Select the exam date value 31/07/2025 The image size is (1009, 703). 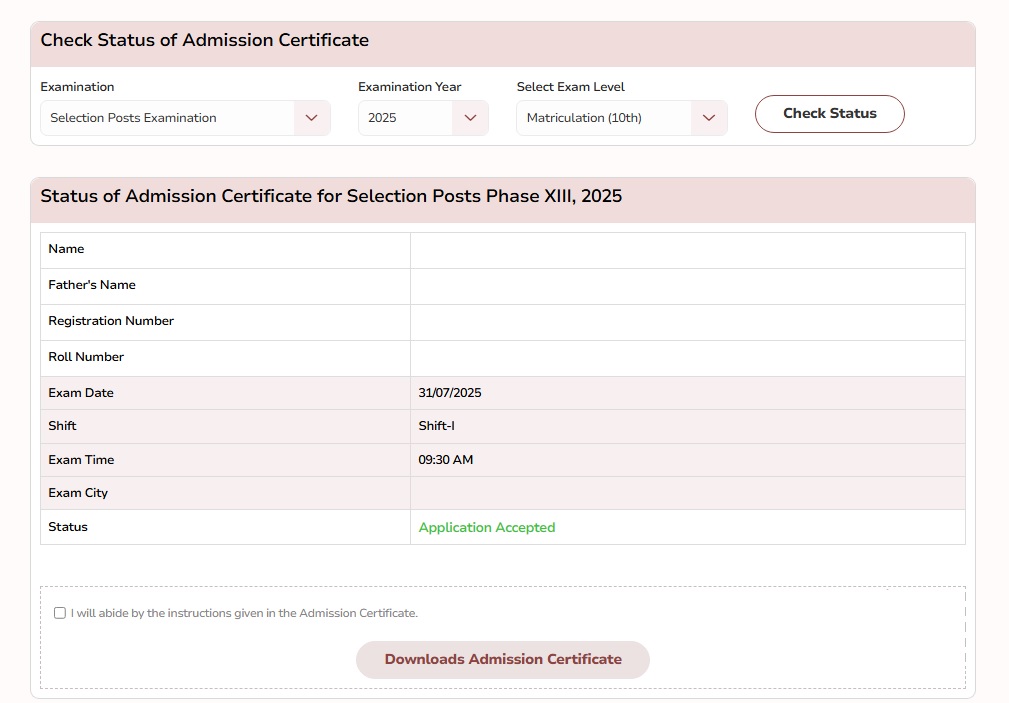450,393
